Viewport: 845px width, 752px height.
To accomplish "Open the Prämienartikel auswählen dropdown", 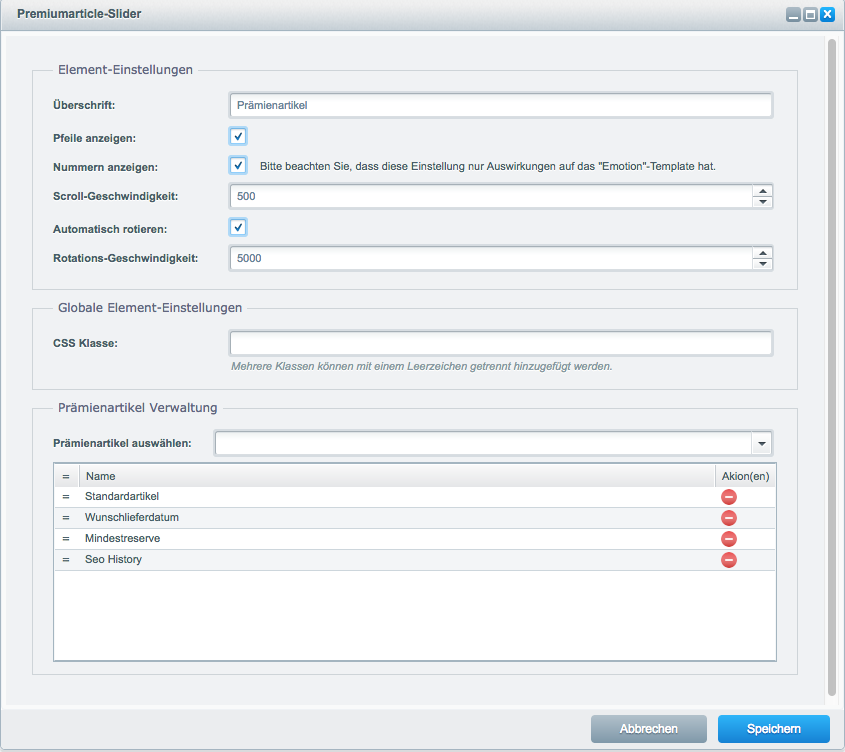I will tap(762, 443).
